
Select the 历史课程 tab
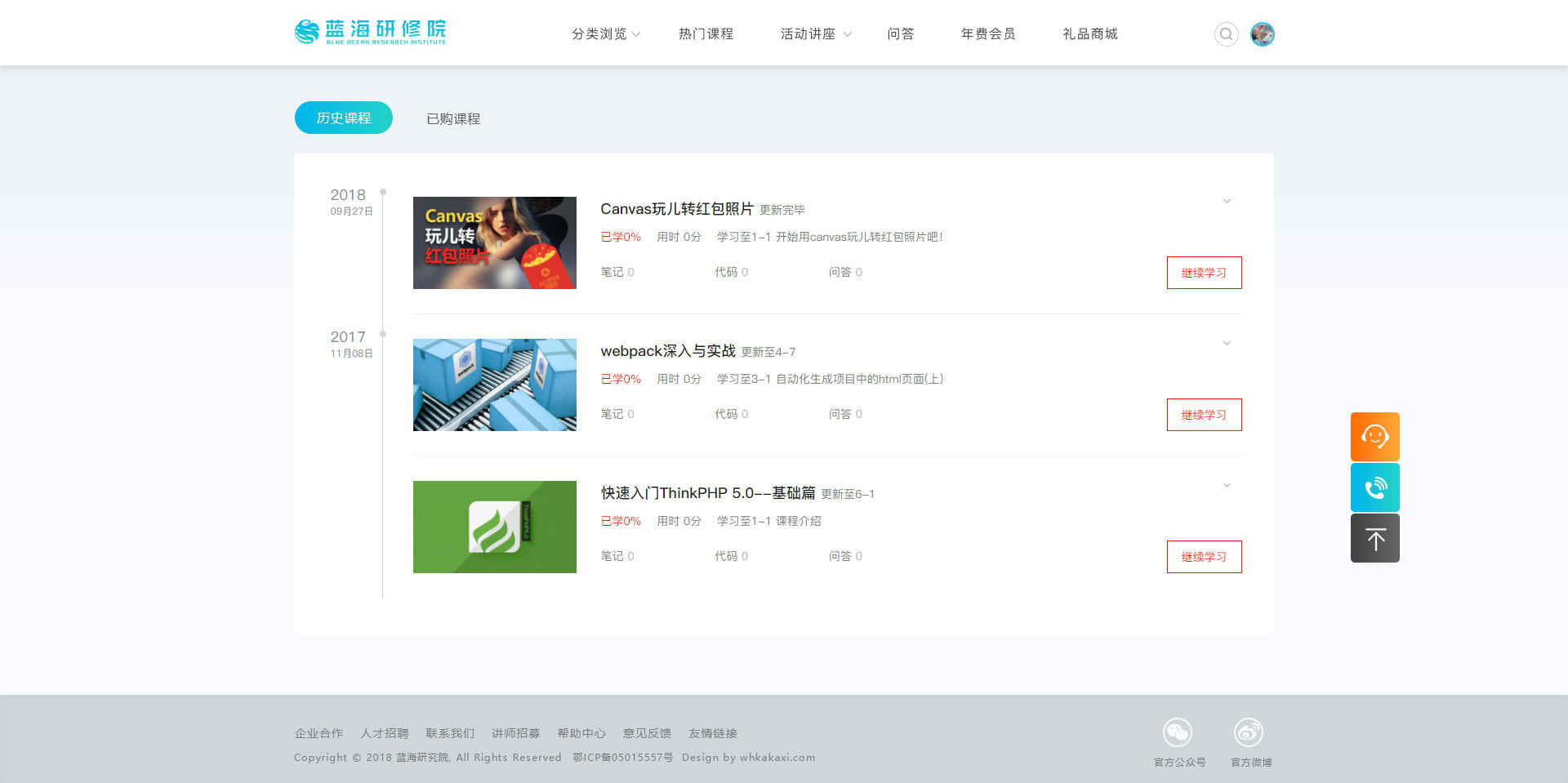pyautogui.click(x=343, y=118)
